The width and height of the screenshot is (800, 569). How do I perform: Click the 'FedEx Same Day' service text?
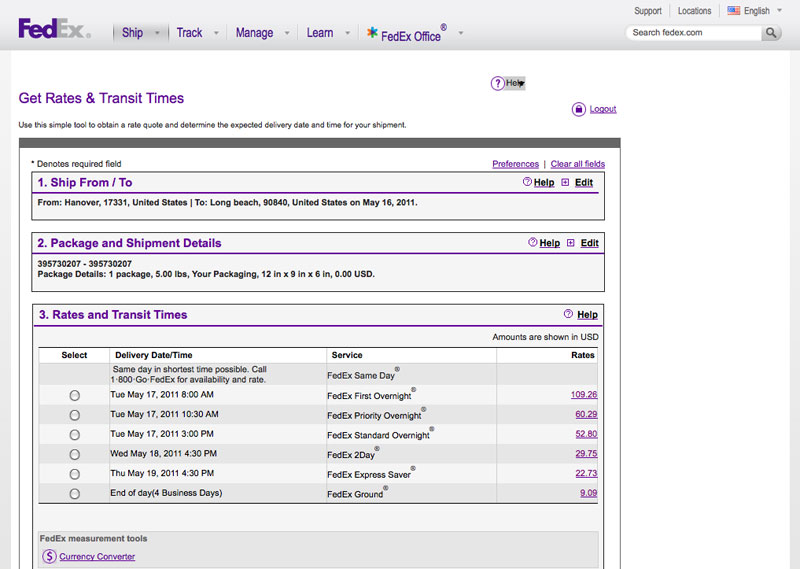click(x=363, y=374)
